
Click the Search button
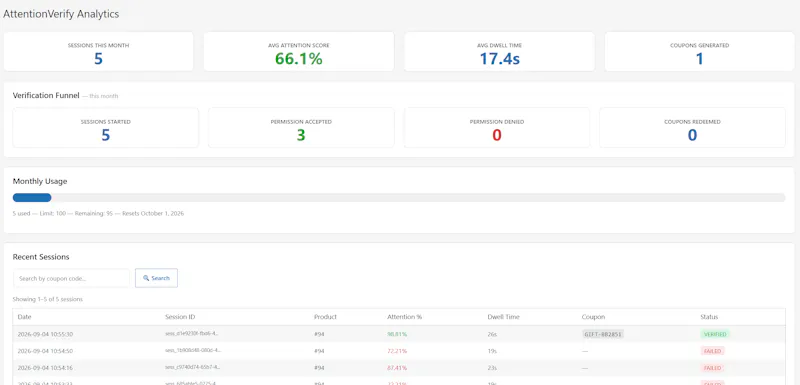156,278
